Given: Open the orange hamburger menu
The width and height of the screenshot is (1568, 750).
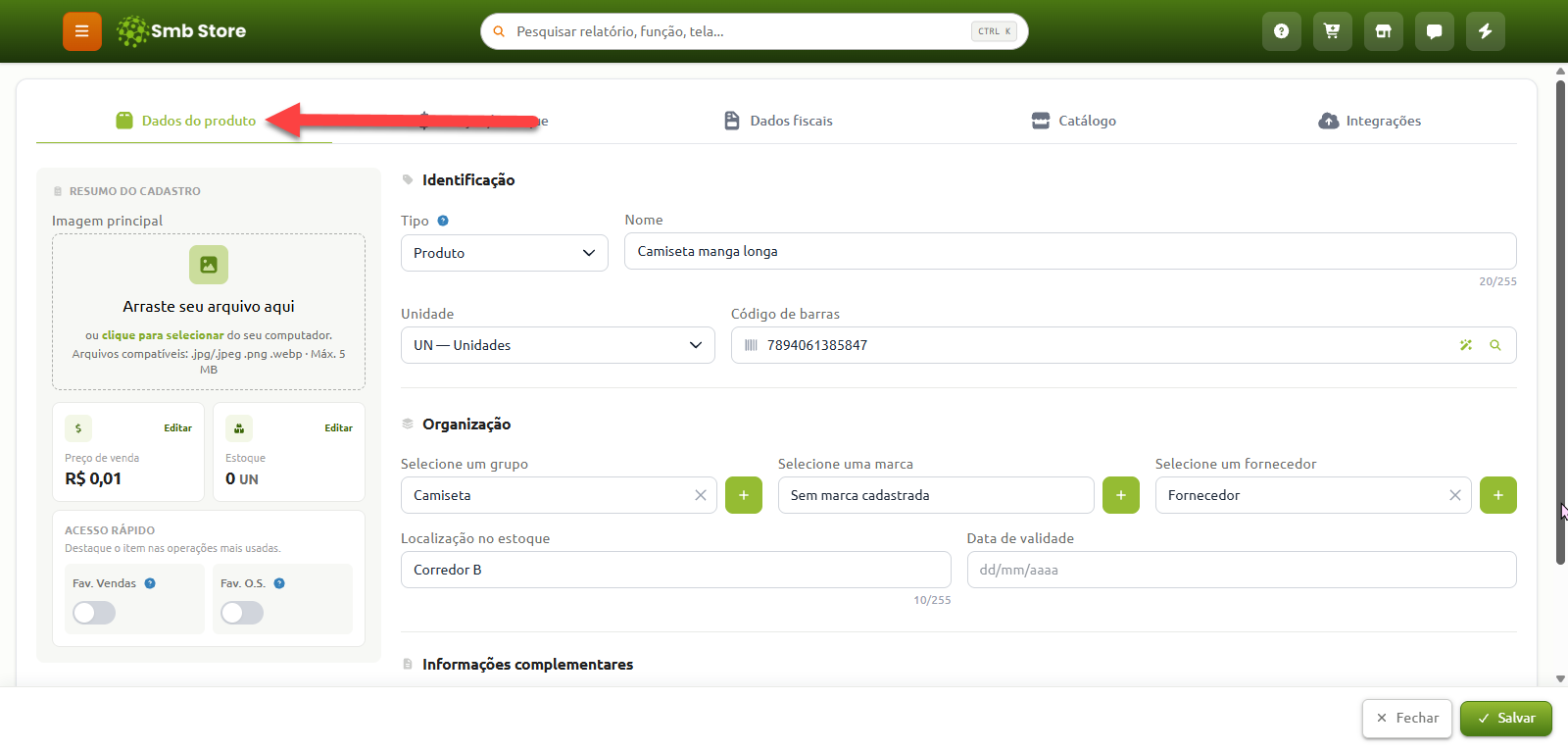Looking at the screenshot, I should coord(82,31).
